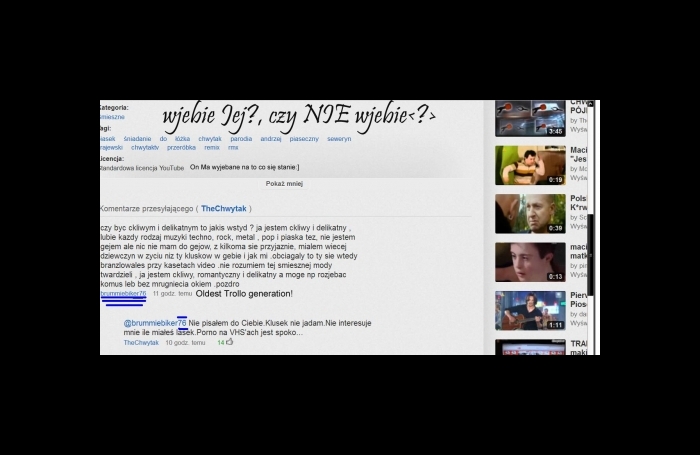Screen dimensions: 700x455
Task: Click the 'piaseczny' tag
Action: pos(304,138)
